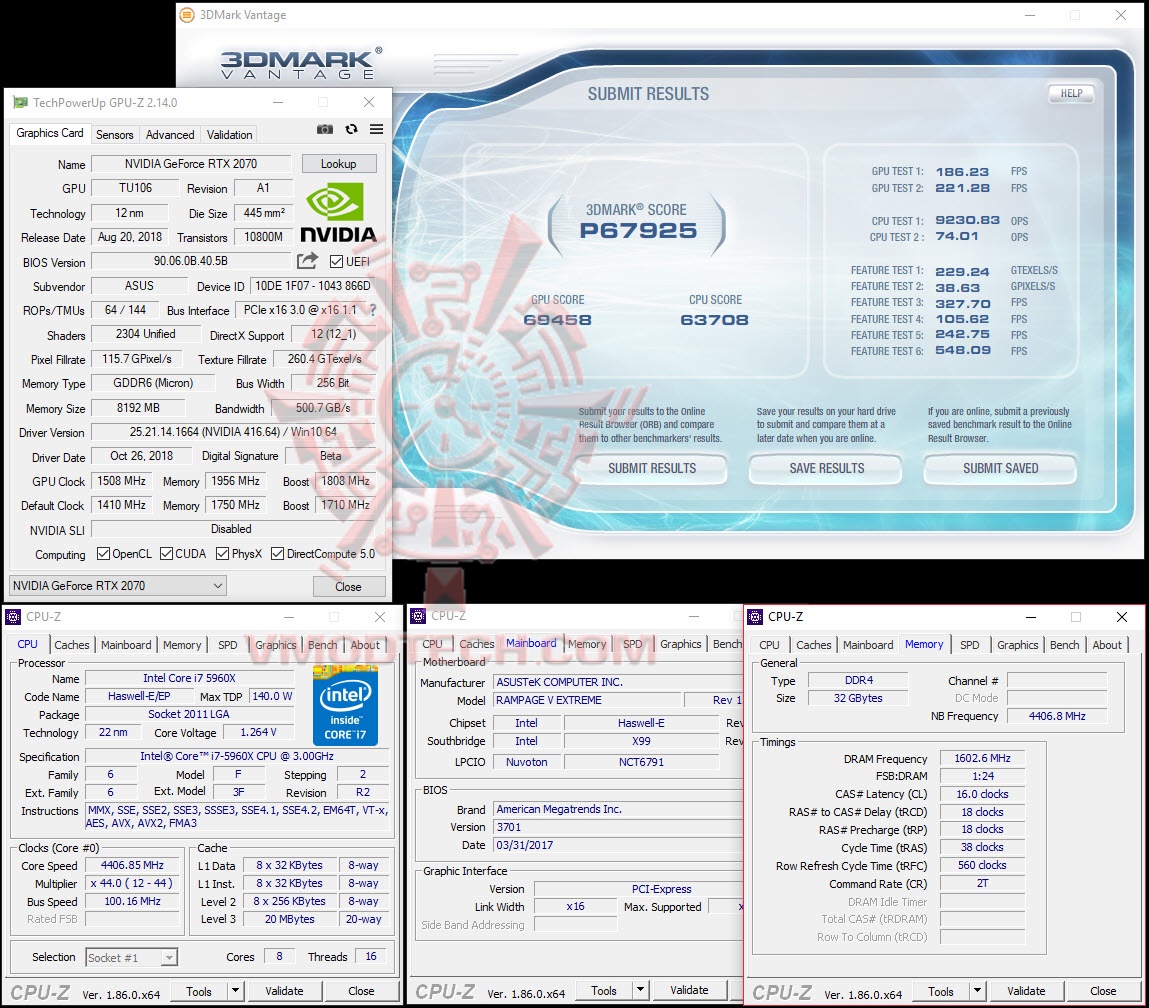
Task: Toggle the DirectCompute 5.0 checkbox
Action: point(278,554)
